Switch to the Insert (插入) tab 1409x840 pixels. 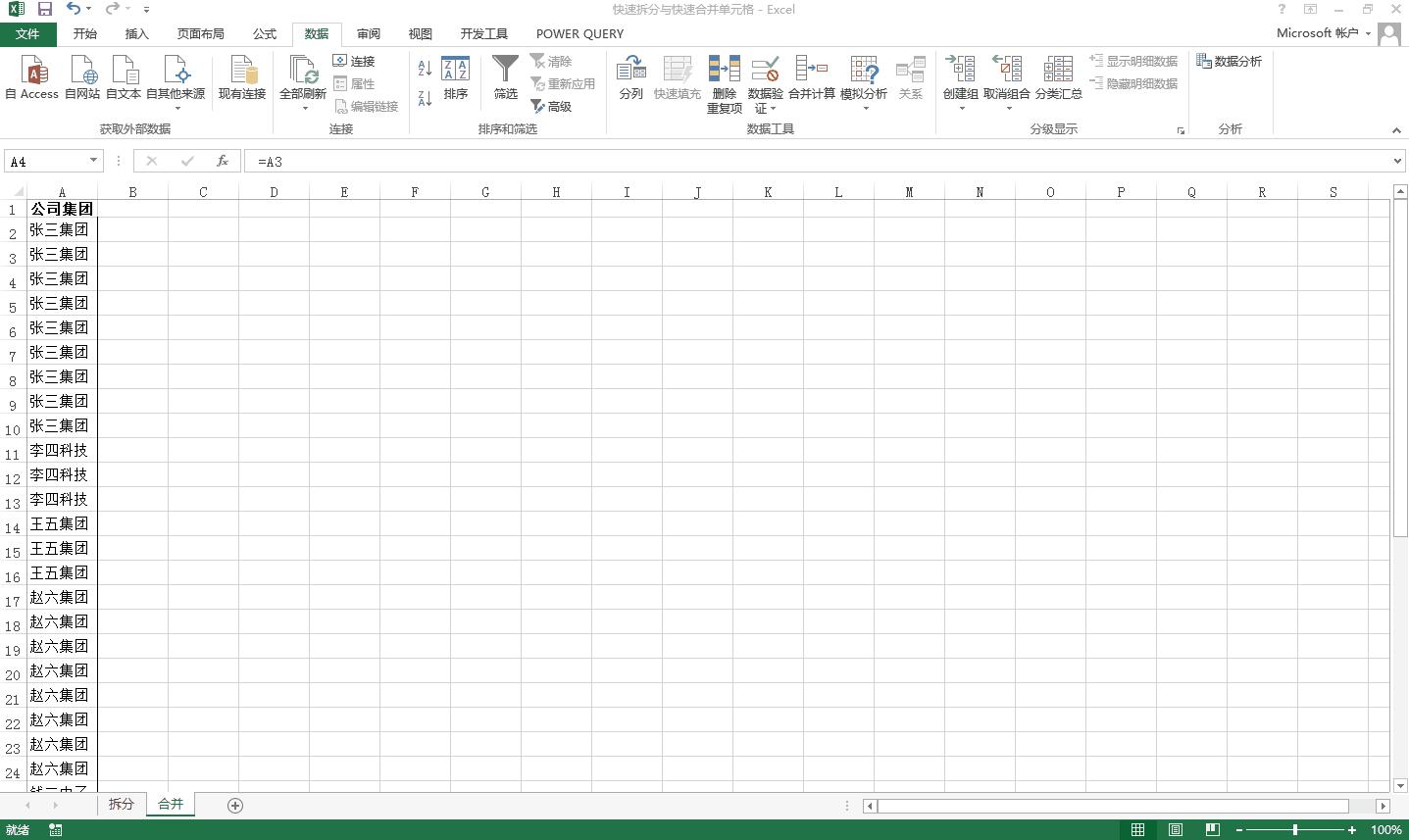(x=137, y=33)
